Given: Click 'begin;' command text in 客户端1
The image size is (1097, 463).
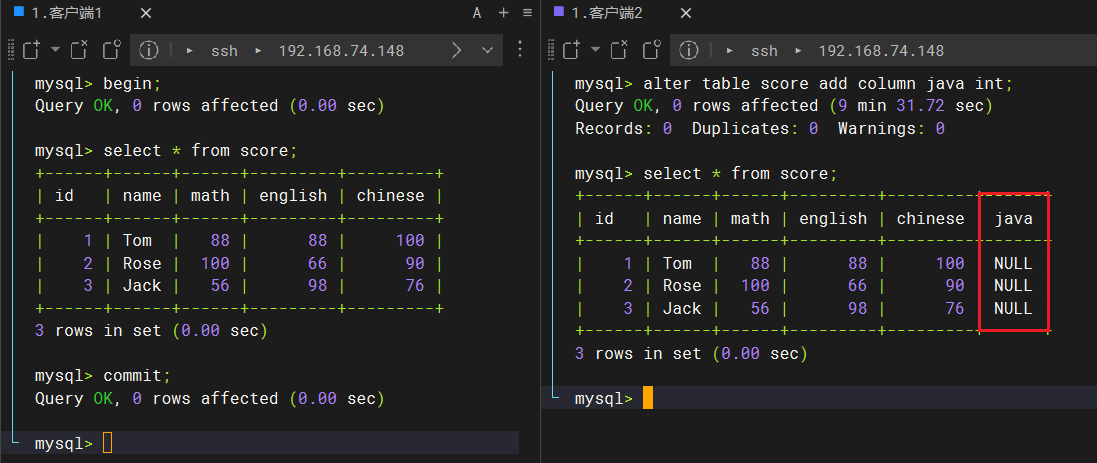Looking at the screenshot, I should pos(132,84).
